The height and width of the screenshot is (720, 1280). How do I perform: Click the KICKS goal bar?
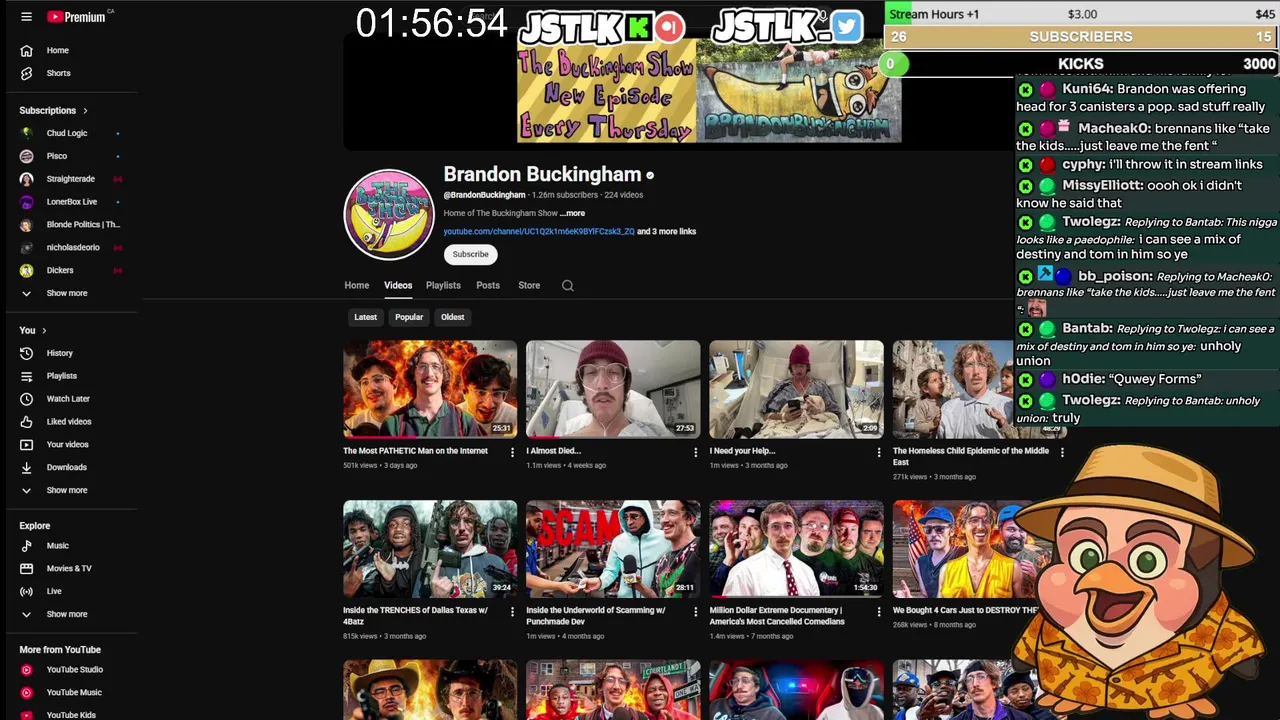1081,63
